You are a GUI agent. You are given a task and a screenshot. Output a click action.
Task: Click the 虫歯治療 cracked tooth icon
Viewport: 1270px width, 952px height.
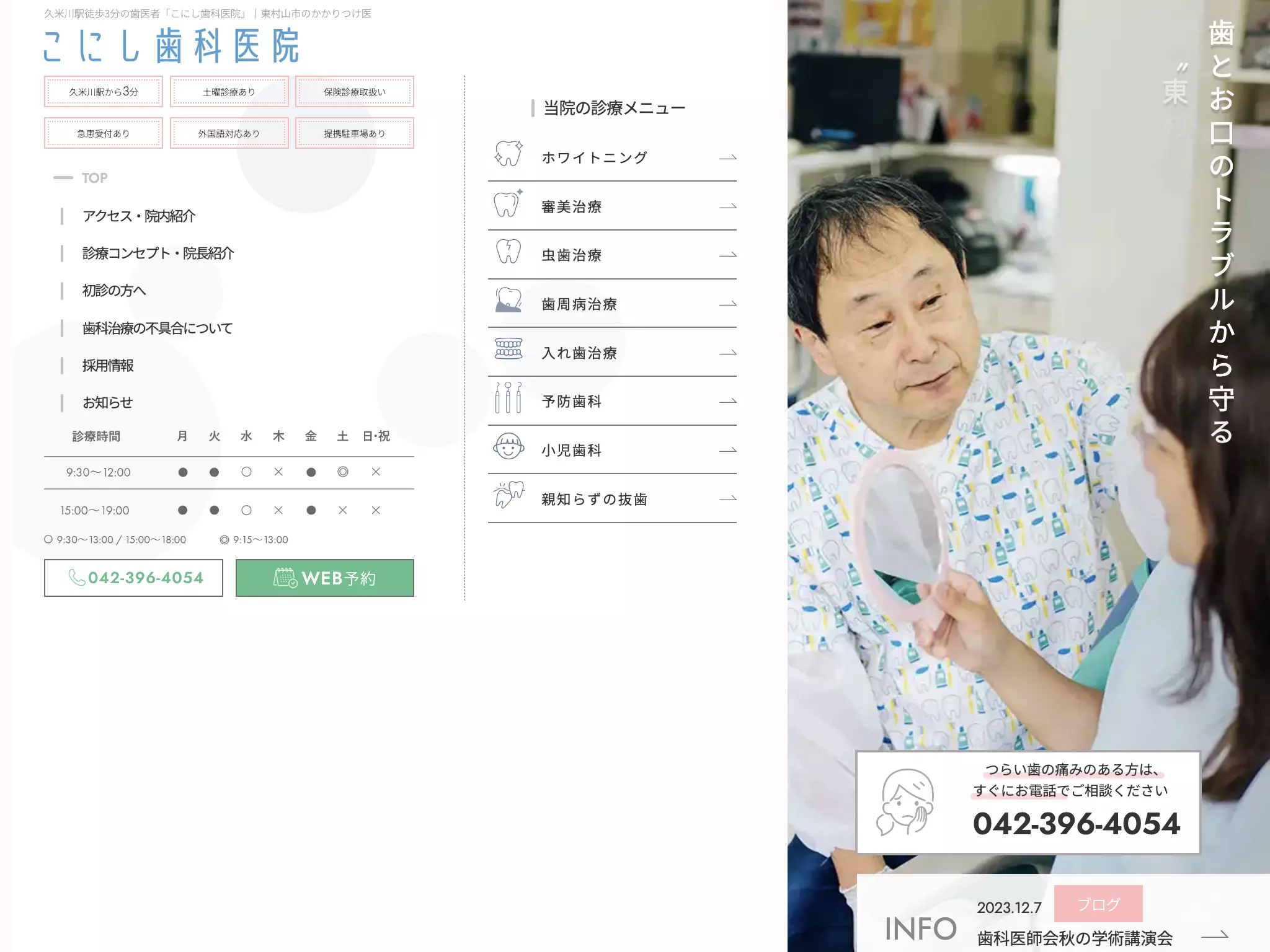[x=508, y=251]
